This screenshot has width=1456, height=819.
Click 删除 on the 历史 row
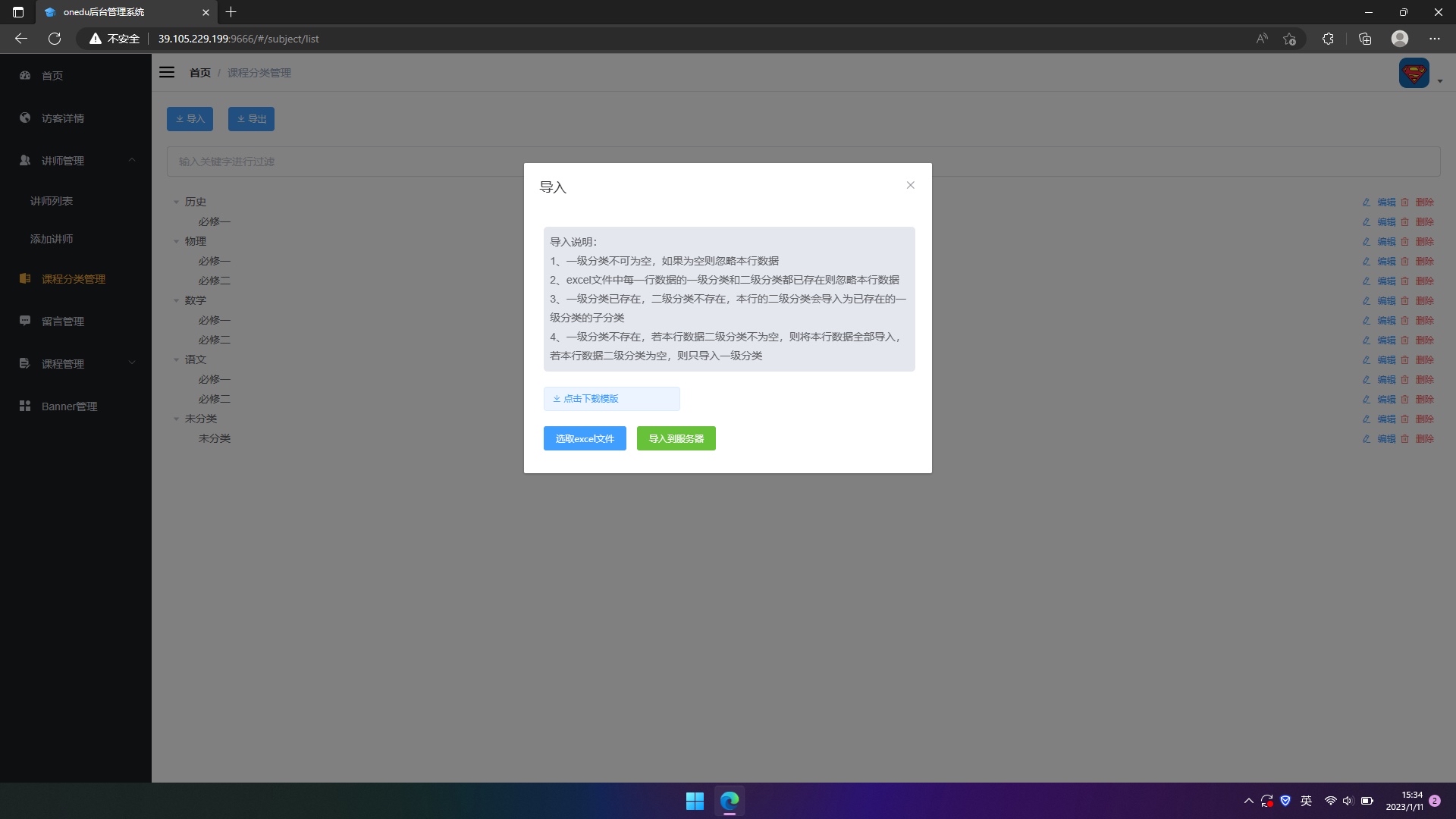point(1417,202)
